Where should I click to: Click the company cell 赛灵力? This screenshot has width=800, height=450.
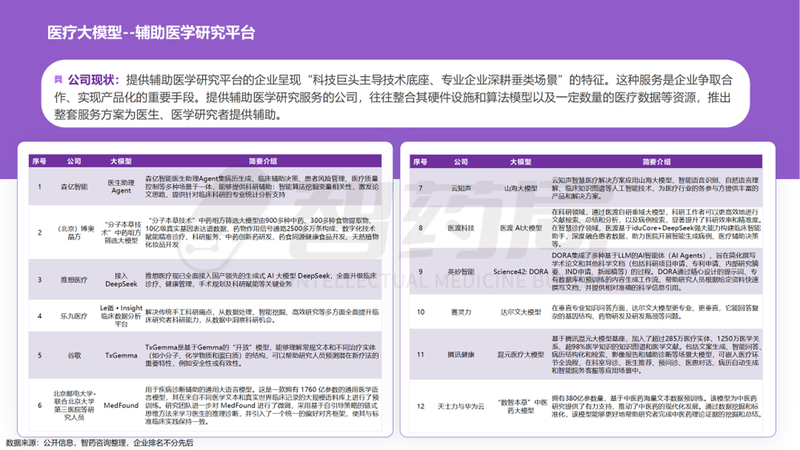coord(461,312)
